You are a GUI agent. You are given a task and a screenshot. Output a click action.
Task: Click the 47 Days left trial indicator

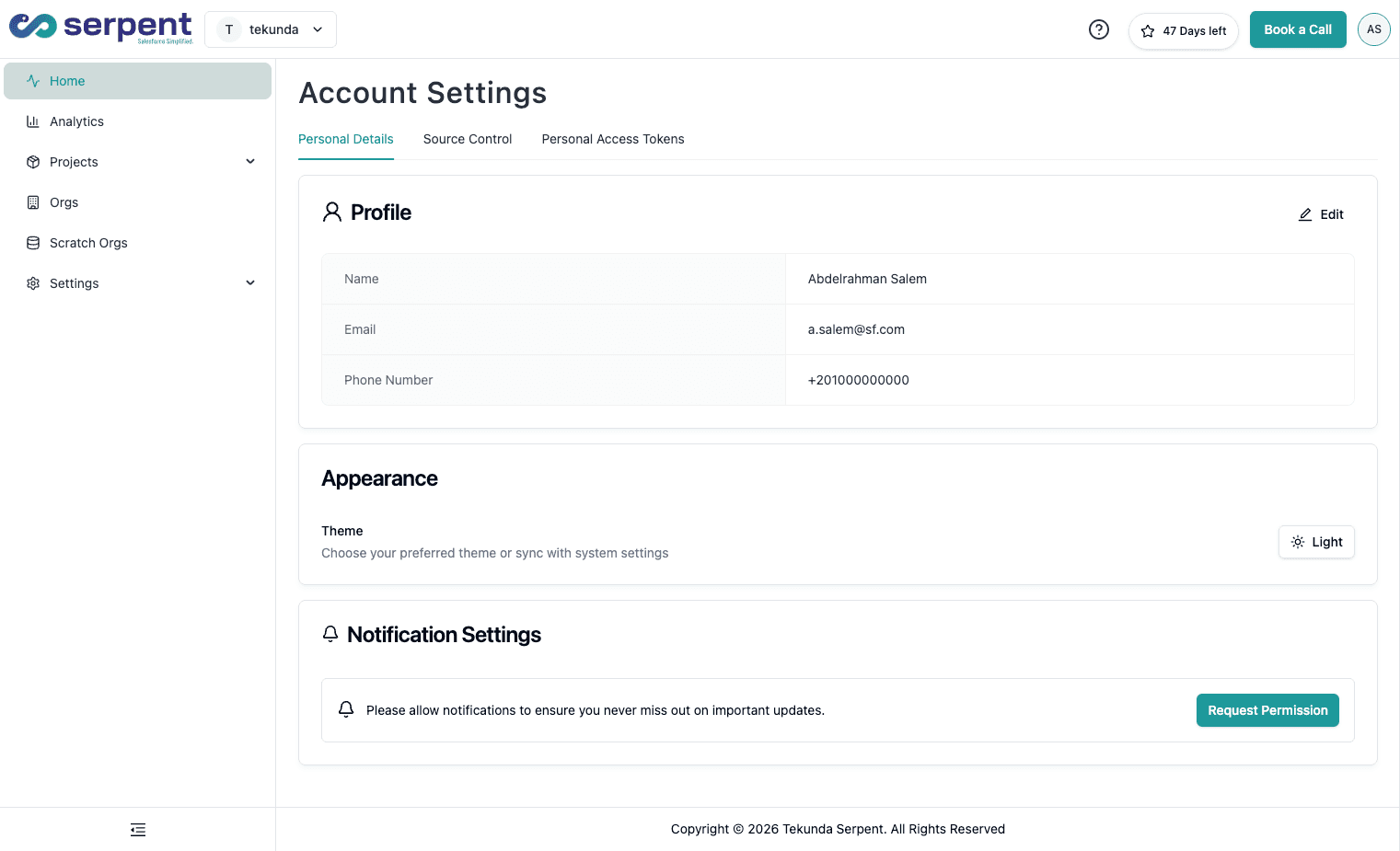(1191, 30)
